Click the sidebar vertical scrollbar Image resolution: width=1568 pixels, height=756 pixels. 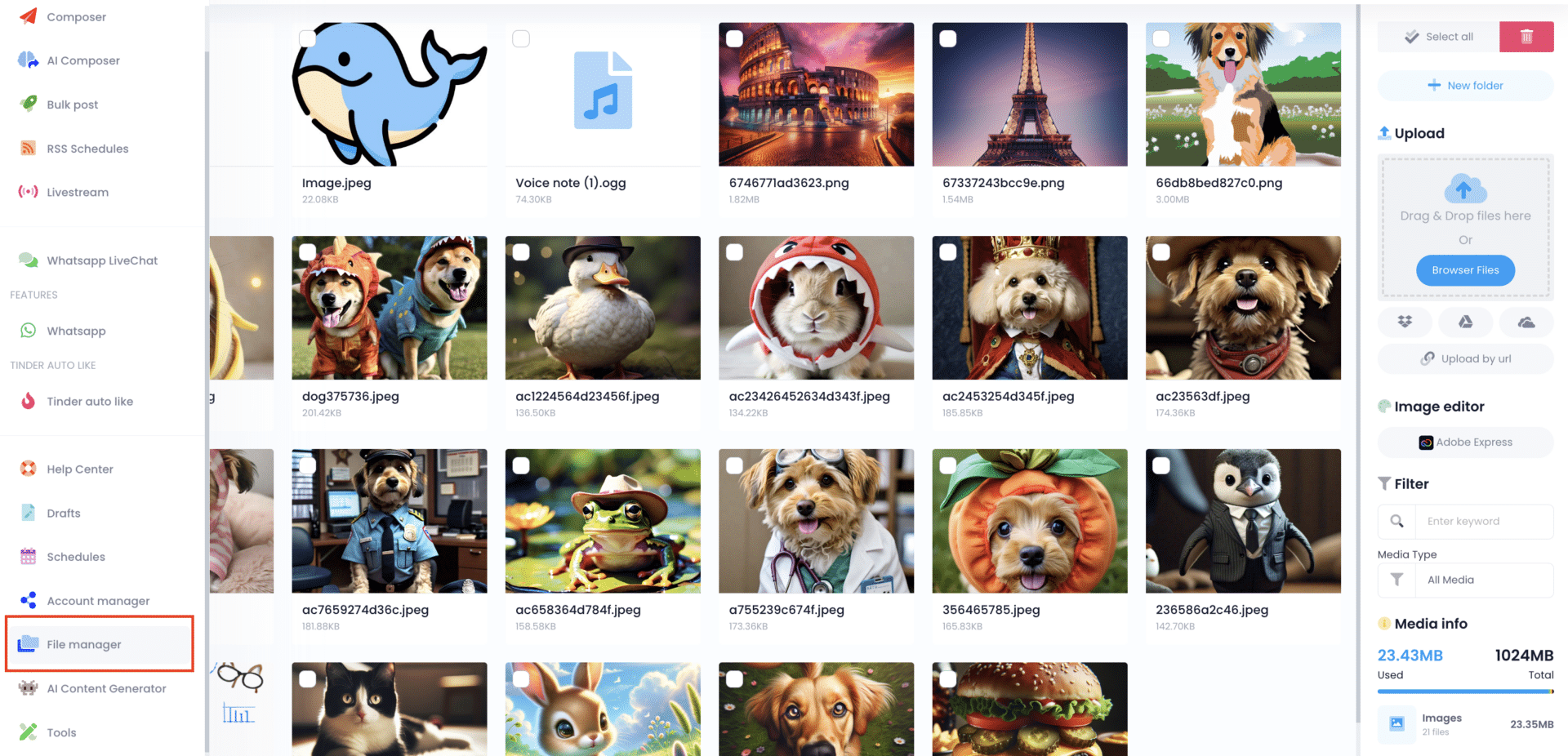[207, 400]
